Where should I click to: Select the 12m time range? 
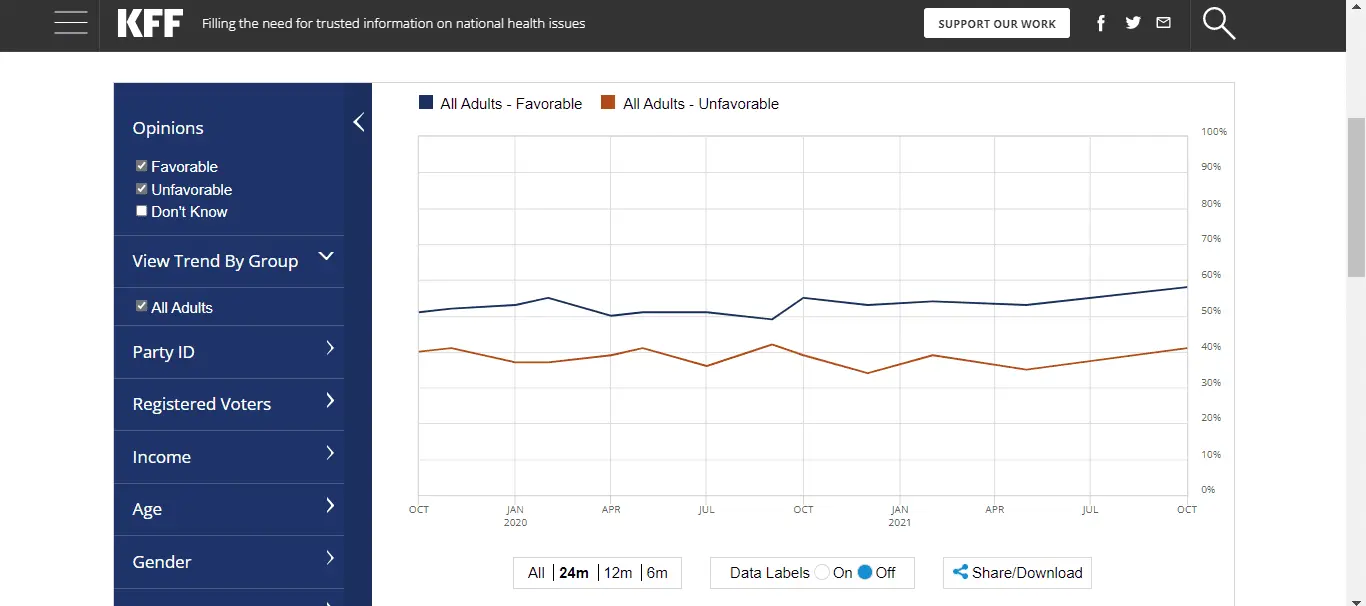pyautogui.click(x=618, y=573)
